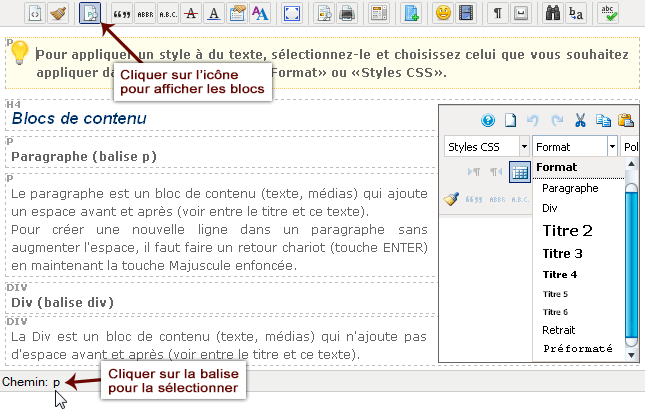This screenshot has height=410, width=645.
Task: Toggle the abc spell checker
Action: [x=608, y=14]
